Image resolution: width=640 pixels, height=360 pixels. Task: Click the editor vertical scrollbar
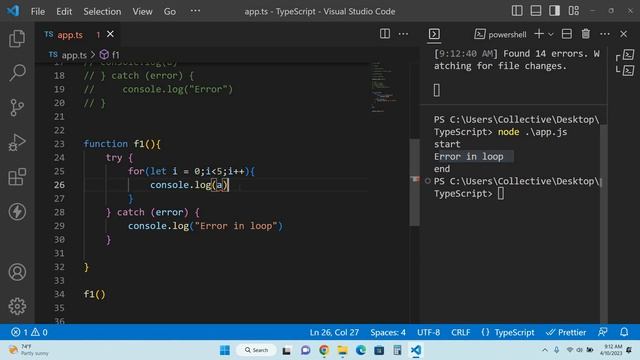tap(414, 182)
